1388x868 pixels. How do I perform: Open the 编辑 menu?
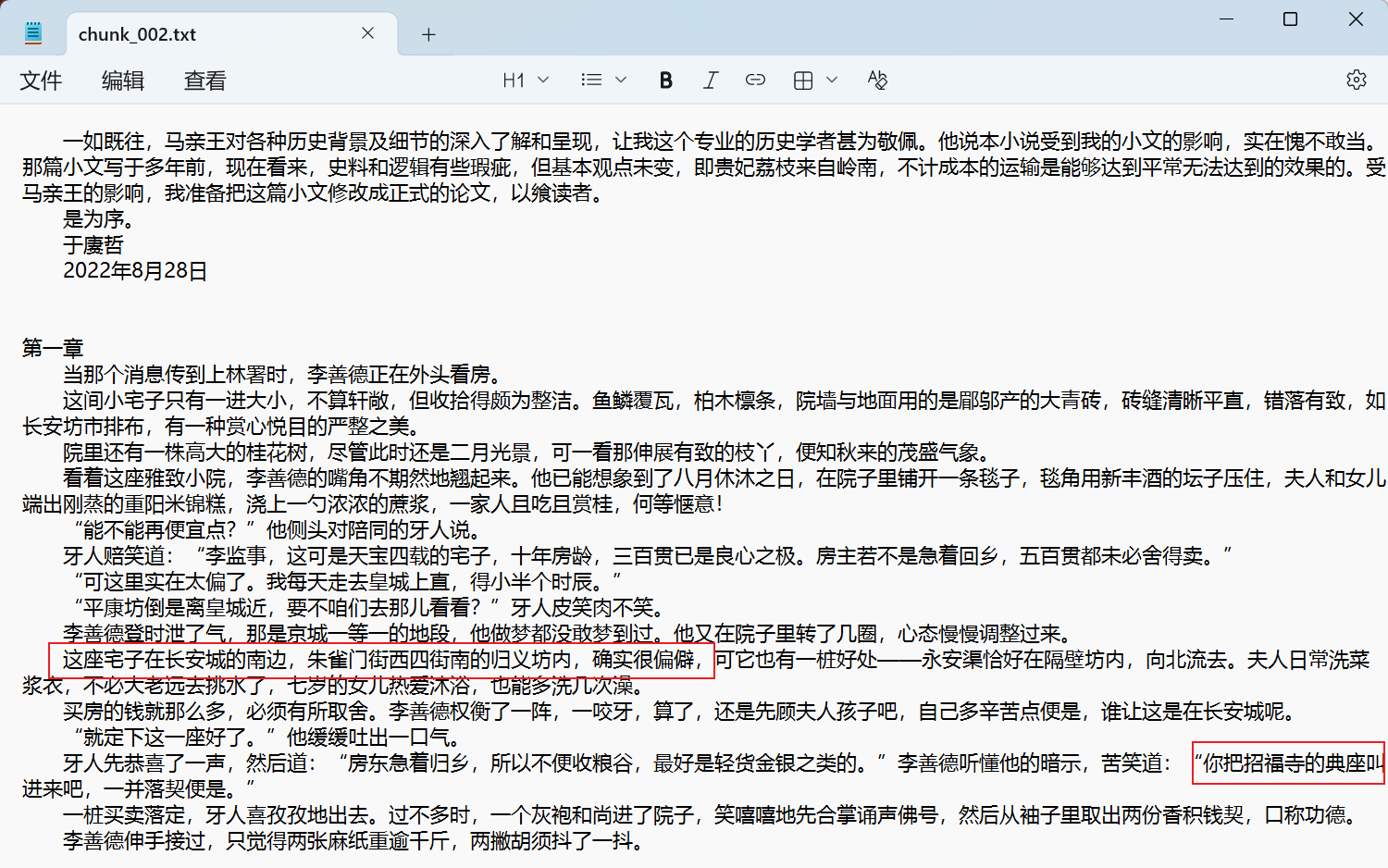tap(122, 81)
